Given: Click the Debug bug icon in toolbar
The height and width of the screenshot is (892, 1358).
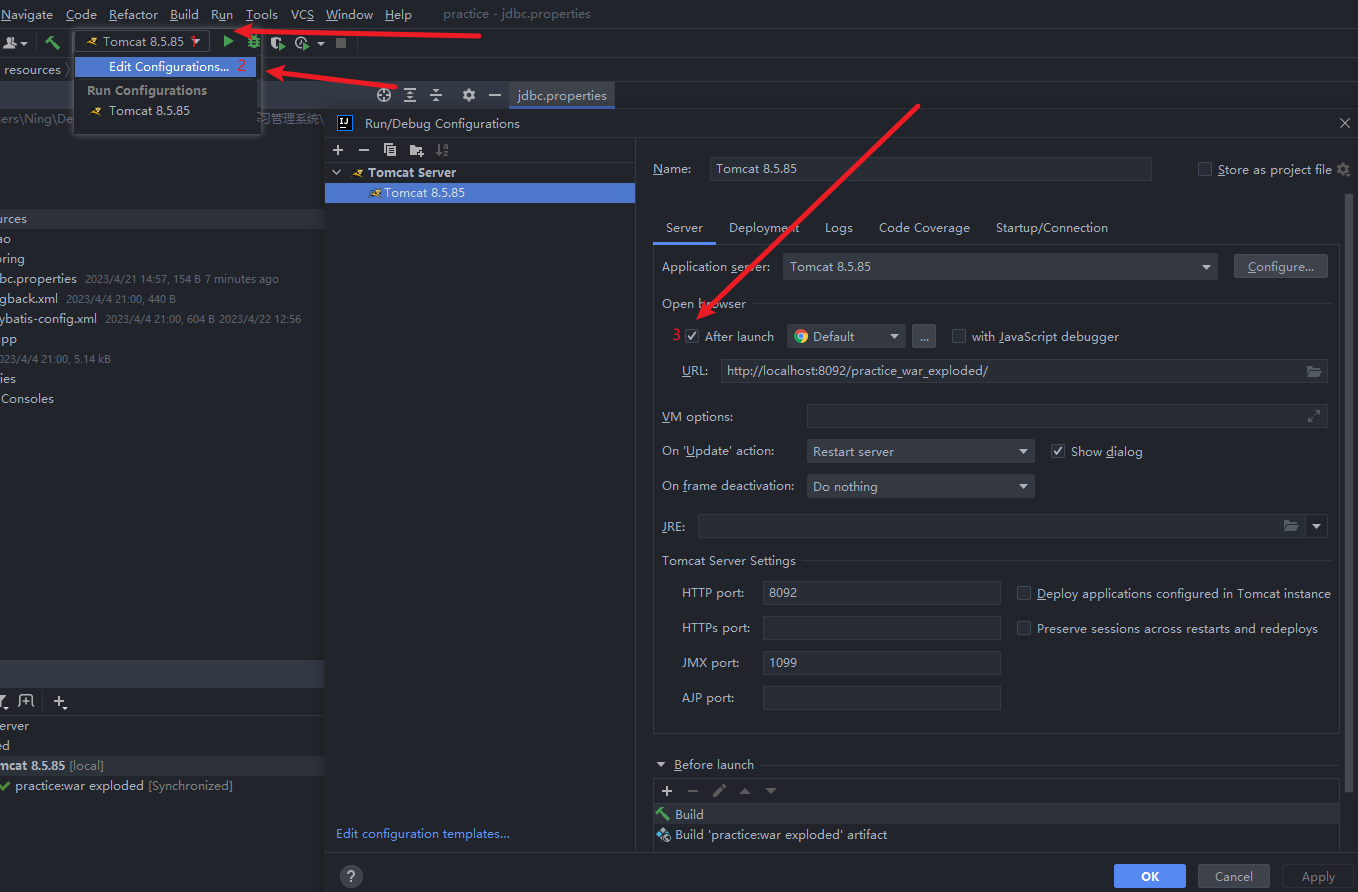Looking at the screenshot, I should coord(254,42).
